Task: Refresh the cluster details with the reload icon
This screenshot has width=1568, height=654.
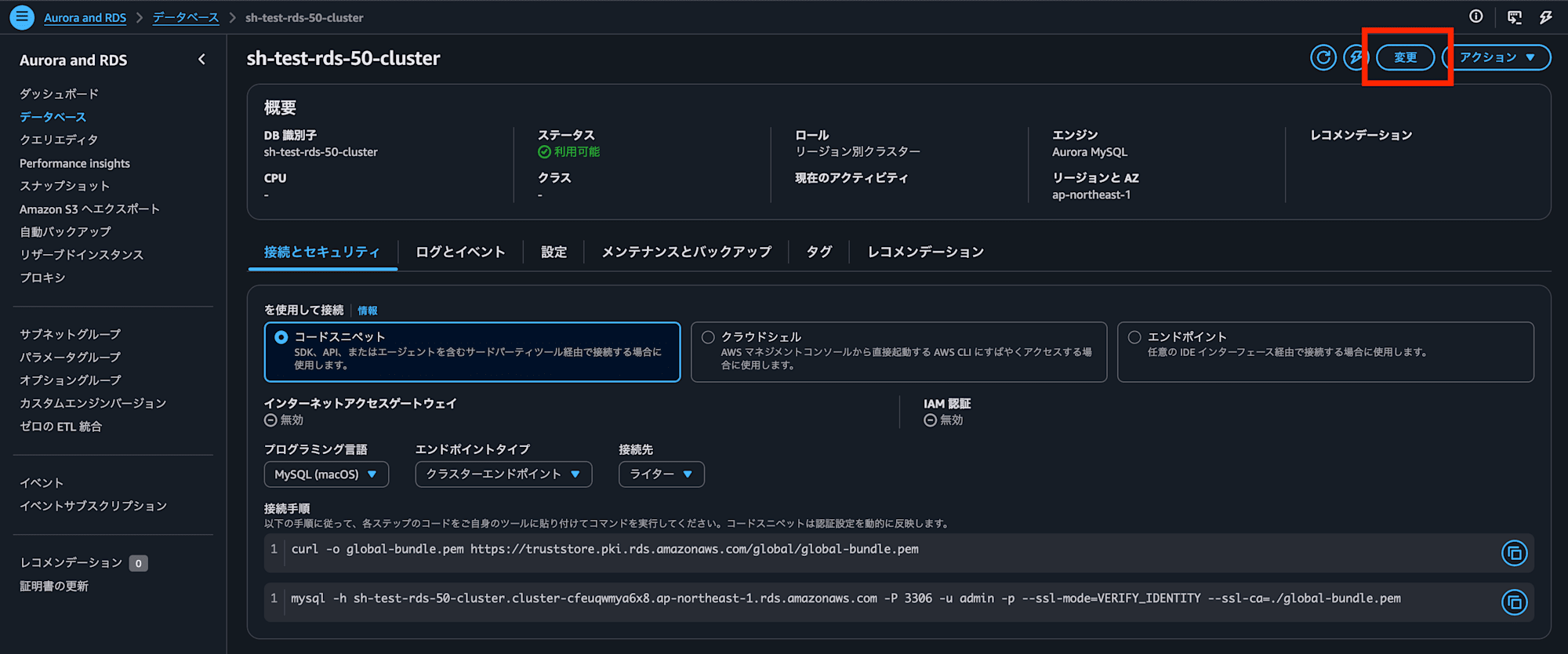Action: tap(1323, 57)
